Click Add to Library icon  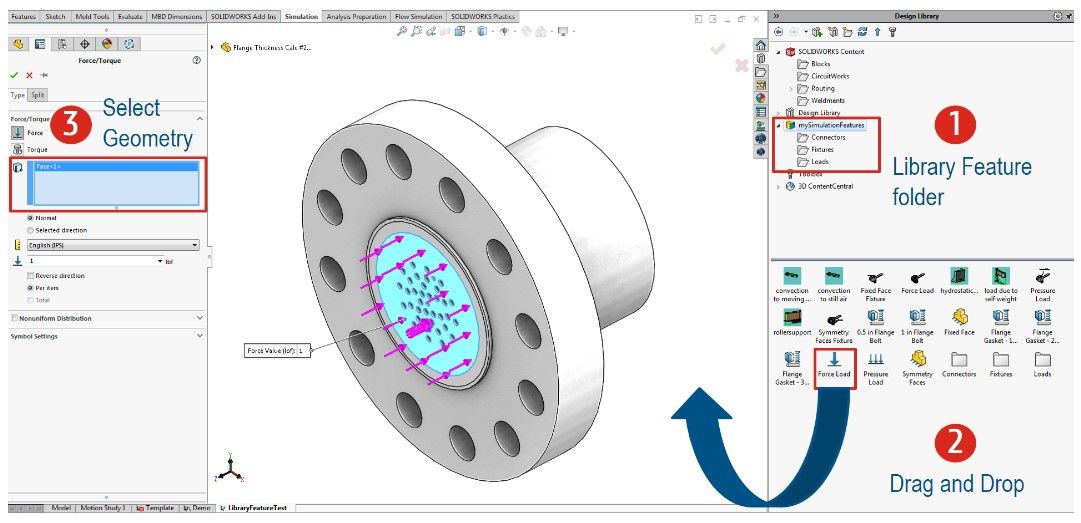[x=818, y=32]
